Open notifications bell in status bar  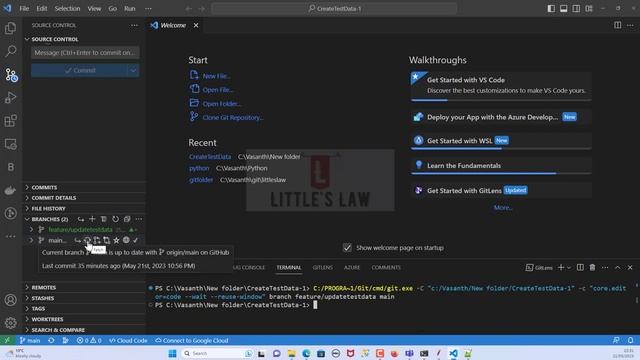[630, 340]
